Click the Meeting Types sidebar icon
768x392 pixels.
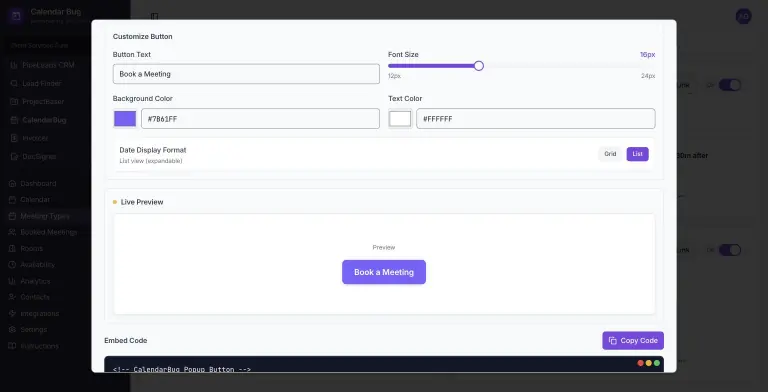pos(12,216)
